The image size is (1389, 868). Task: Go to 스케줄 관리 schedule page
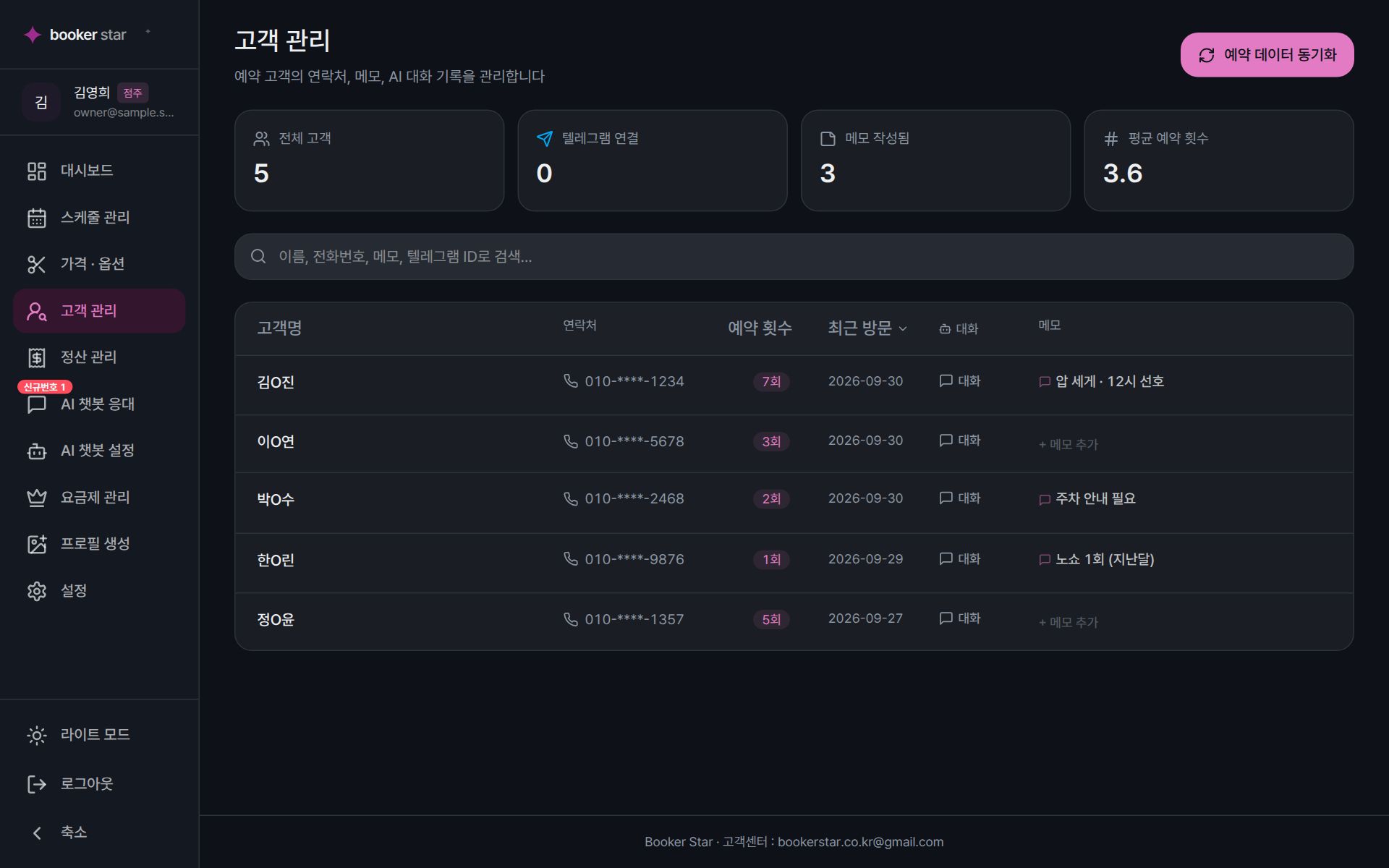click(99, 218)
